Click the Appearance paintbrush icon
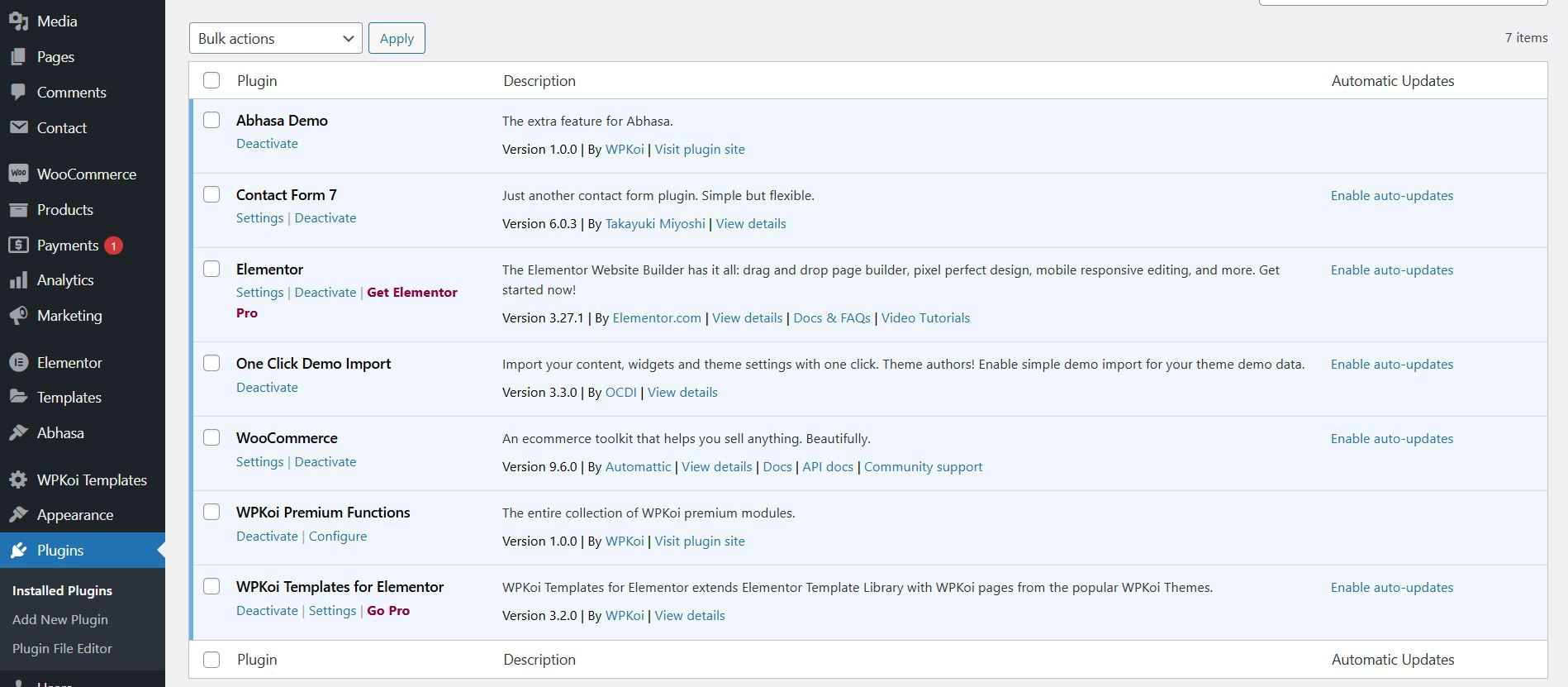This screenshot has height=687, width=1568. coord(18,515)
